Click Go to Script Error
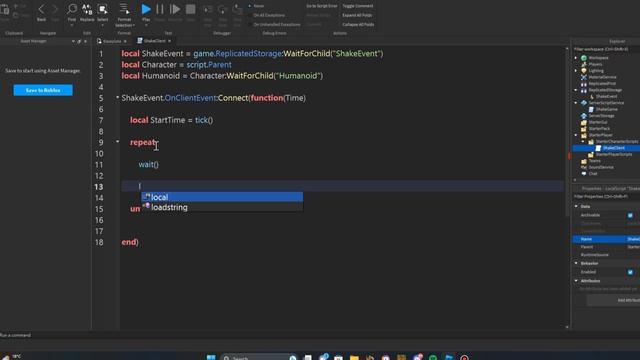Screen dimensions: 640x360 point(322,6)
